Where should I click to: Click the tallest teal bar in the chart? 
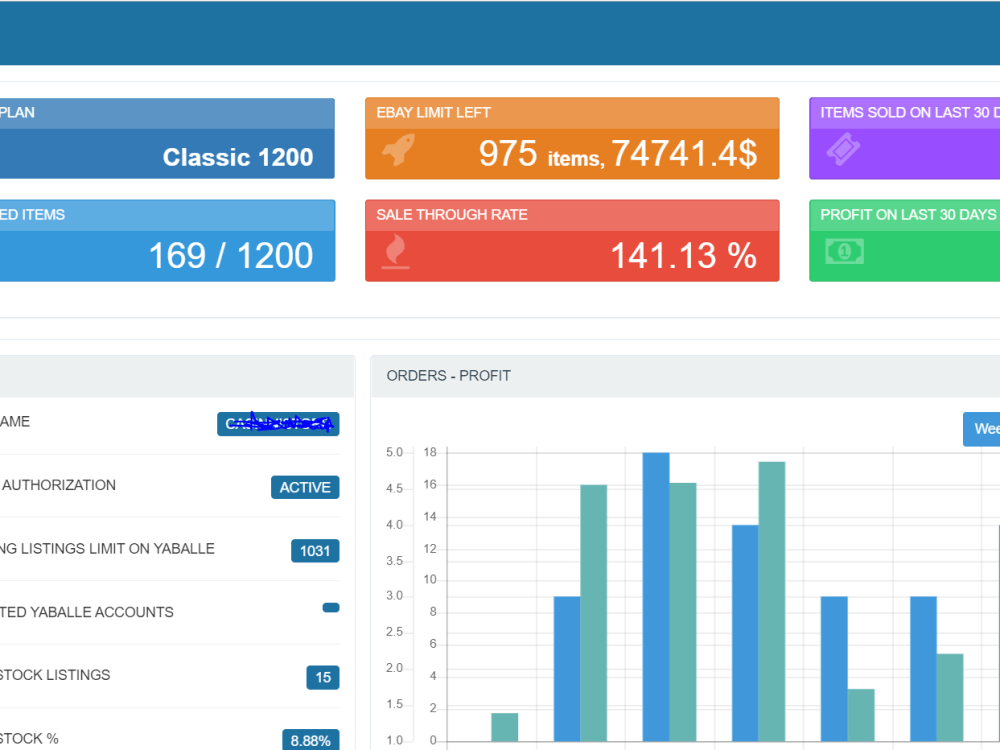[x=772, y=601]
